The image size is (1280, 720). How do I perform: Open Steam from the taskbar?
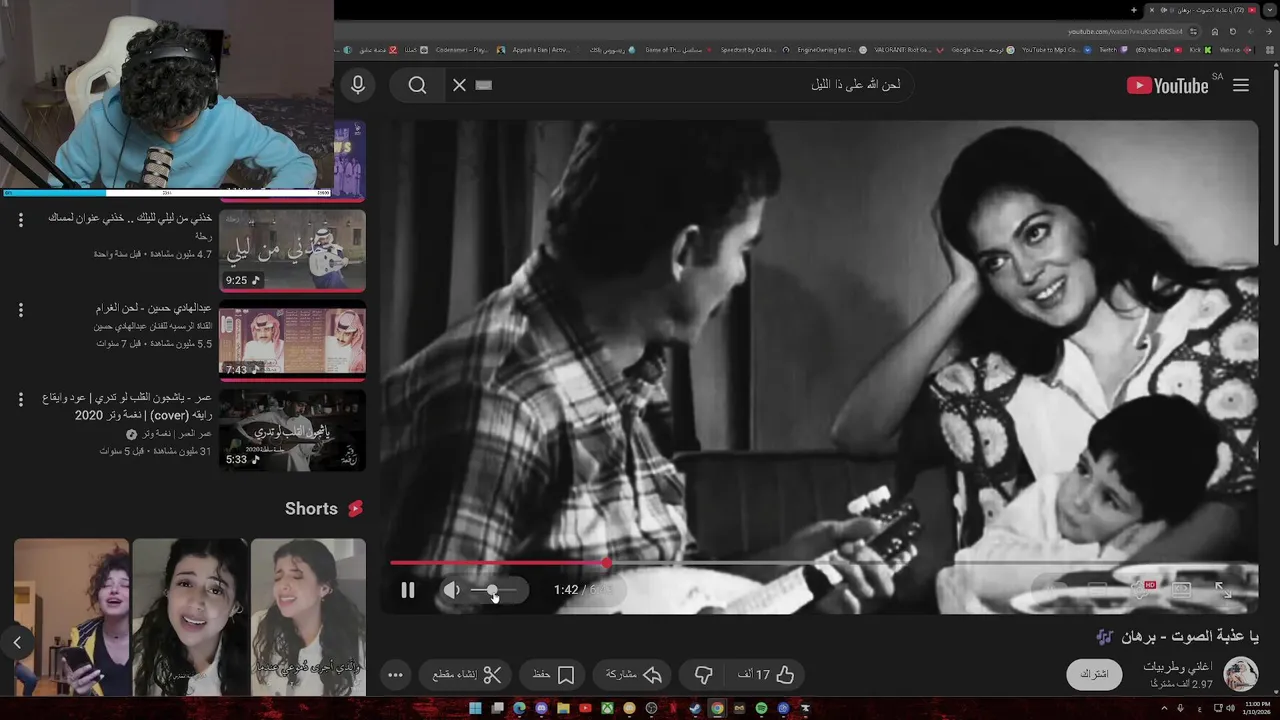click(x=695, y=709)
